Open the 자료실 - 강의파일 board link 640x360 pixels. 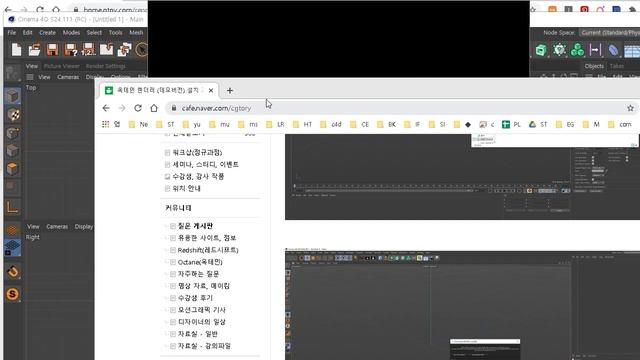(x=204, y=346)
